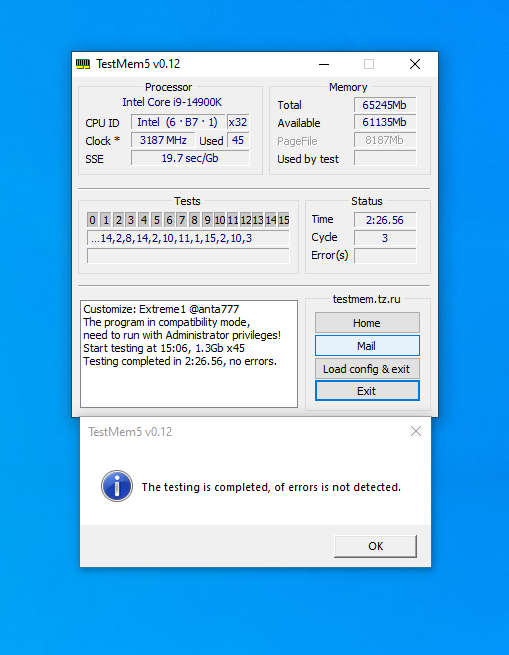Select test indicator box 8

[194, 220]
